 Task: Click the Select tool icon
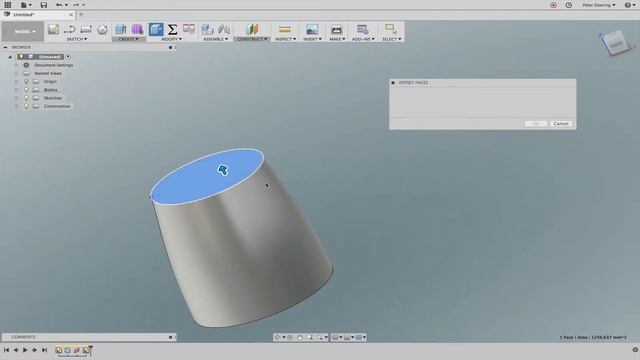pos(391,29)
